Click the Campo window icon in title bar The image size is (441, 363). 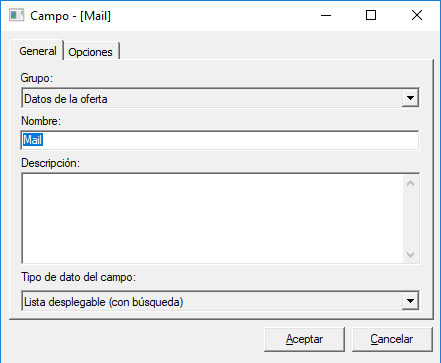16,15
